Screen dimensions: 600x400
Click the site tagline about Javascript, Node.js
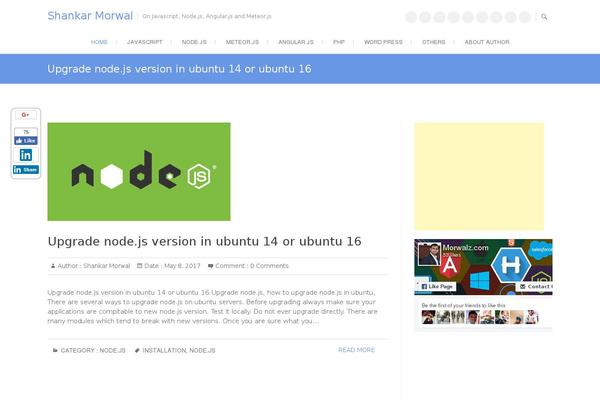207,16
